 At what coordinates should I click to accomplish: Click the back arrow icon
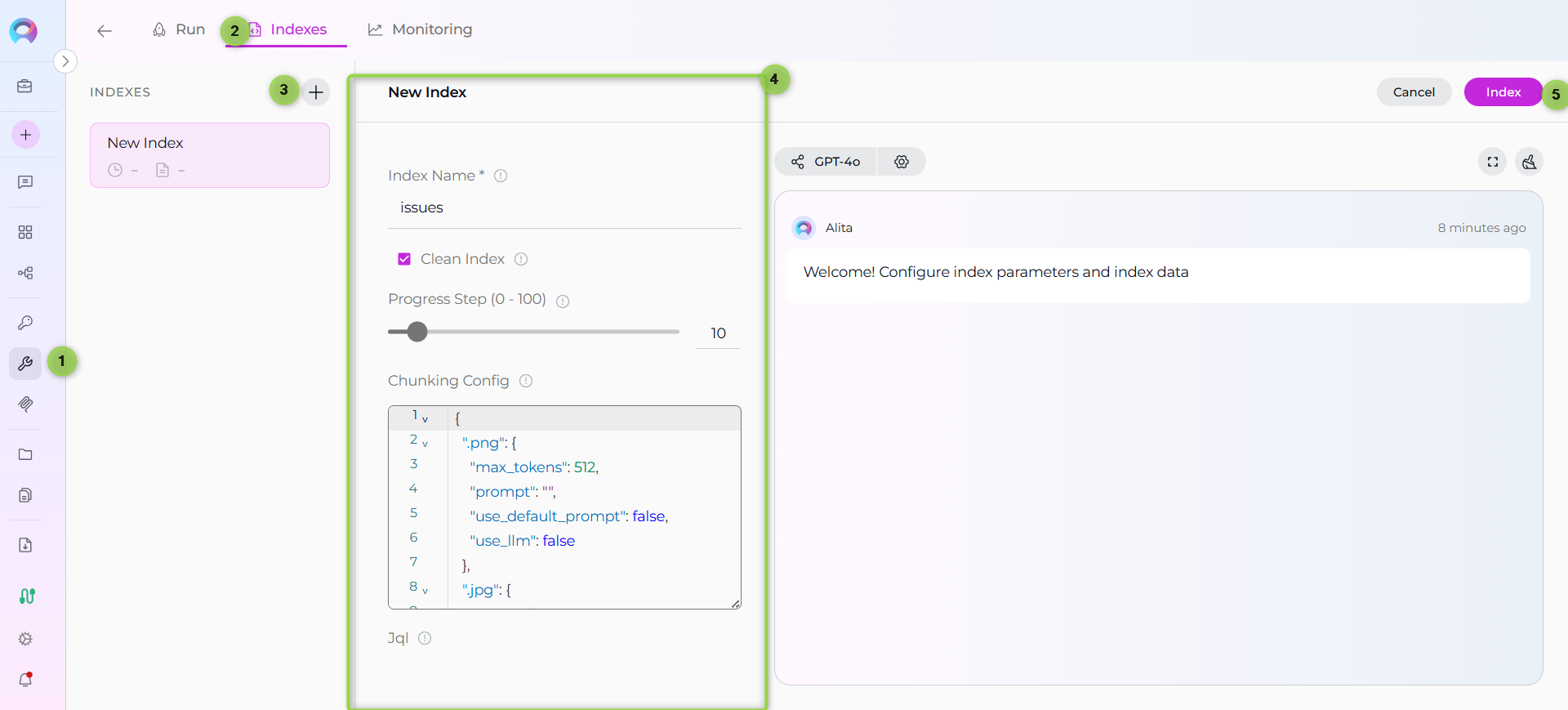click(x=104, y=31)
